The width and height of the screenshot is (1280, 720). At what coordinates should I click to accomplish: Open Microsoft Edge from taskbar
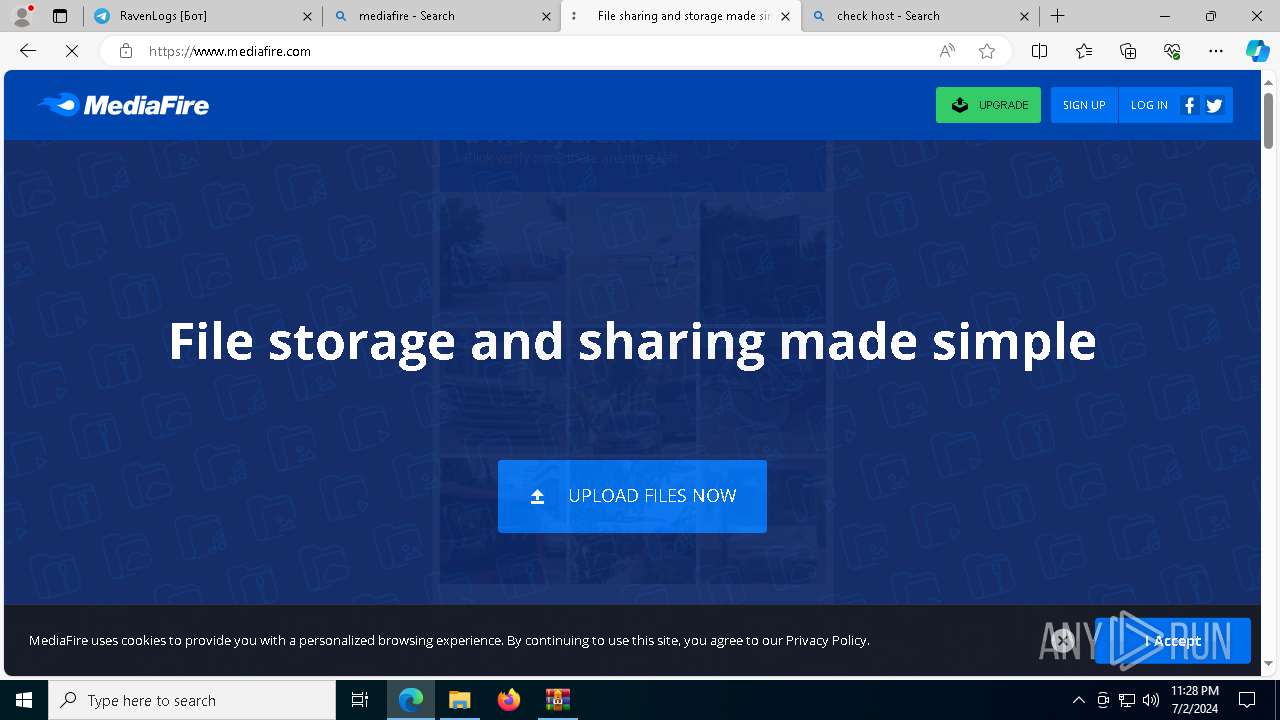tap(411, 700)
